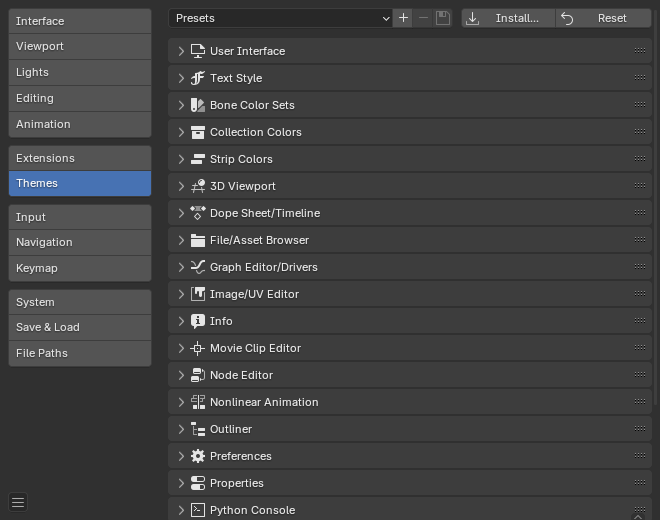Click the remove preset minus icon
660x520 pixels.
pyautogui.click(x=423, y=18)
